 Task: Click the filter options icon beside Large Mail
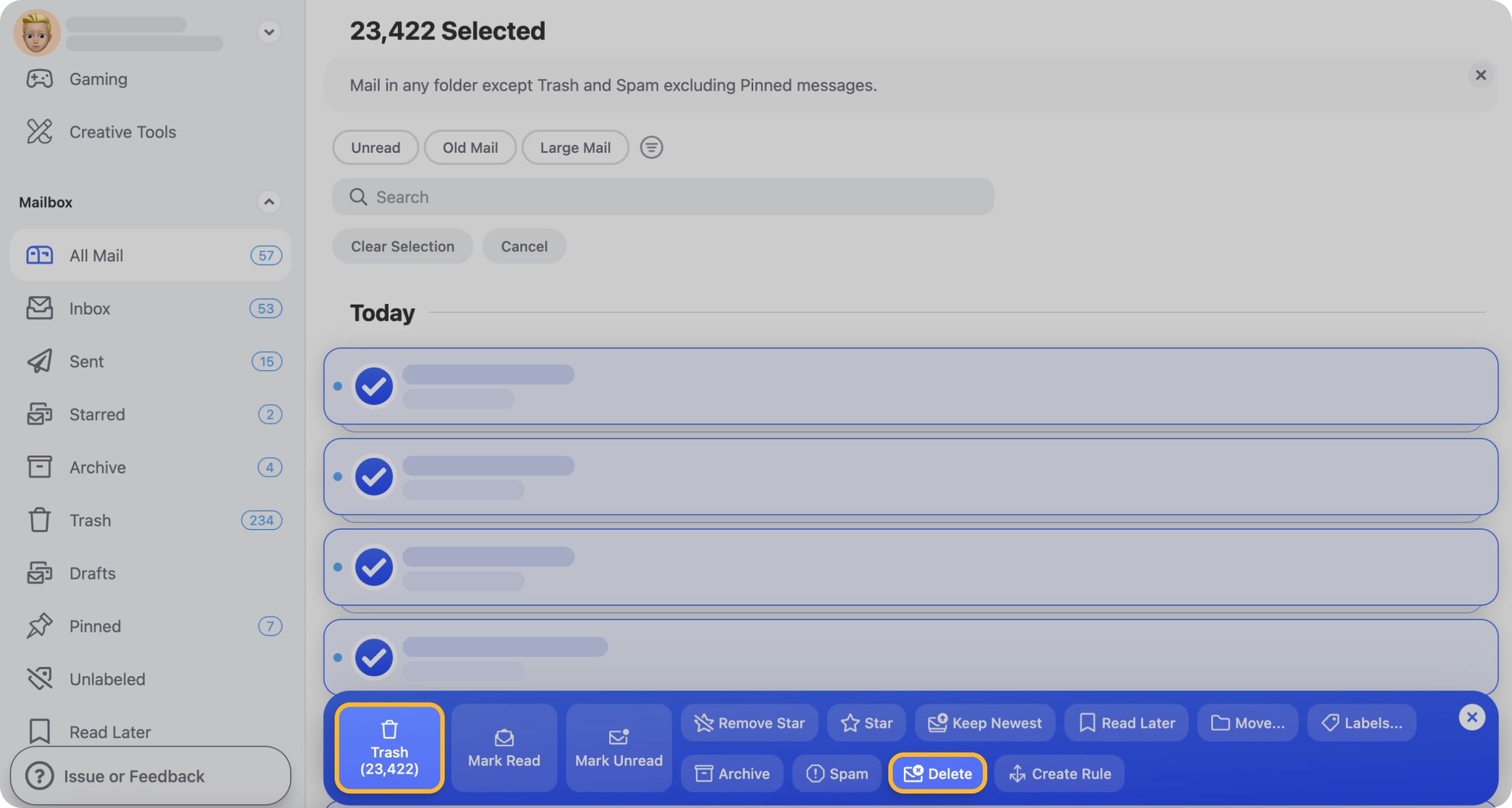tap(651, 147)
